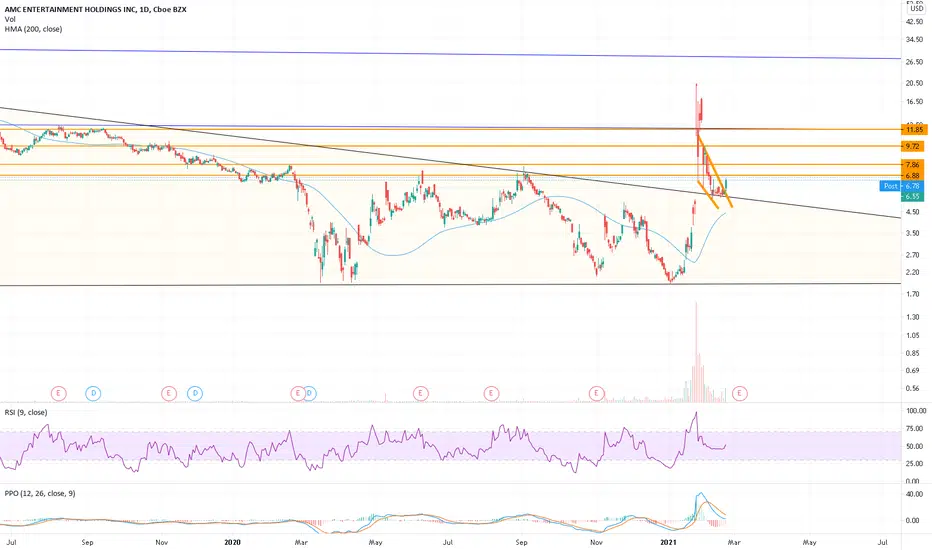This screenshot has width=932, height=550.
Task: Open the earnings marker for August 2019
Action: click(58, 393)
